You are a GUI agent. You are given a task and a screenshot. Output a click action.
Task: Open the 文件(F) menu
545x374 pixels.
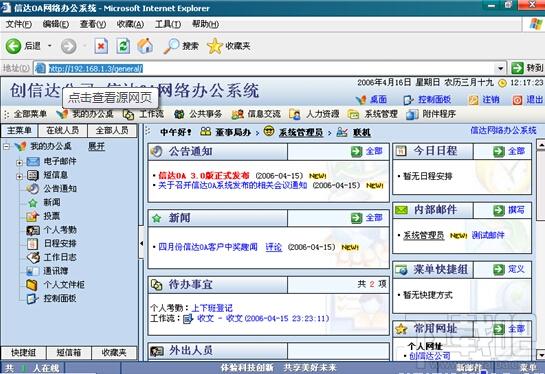coord(19,24)
